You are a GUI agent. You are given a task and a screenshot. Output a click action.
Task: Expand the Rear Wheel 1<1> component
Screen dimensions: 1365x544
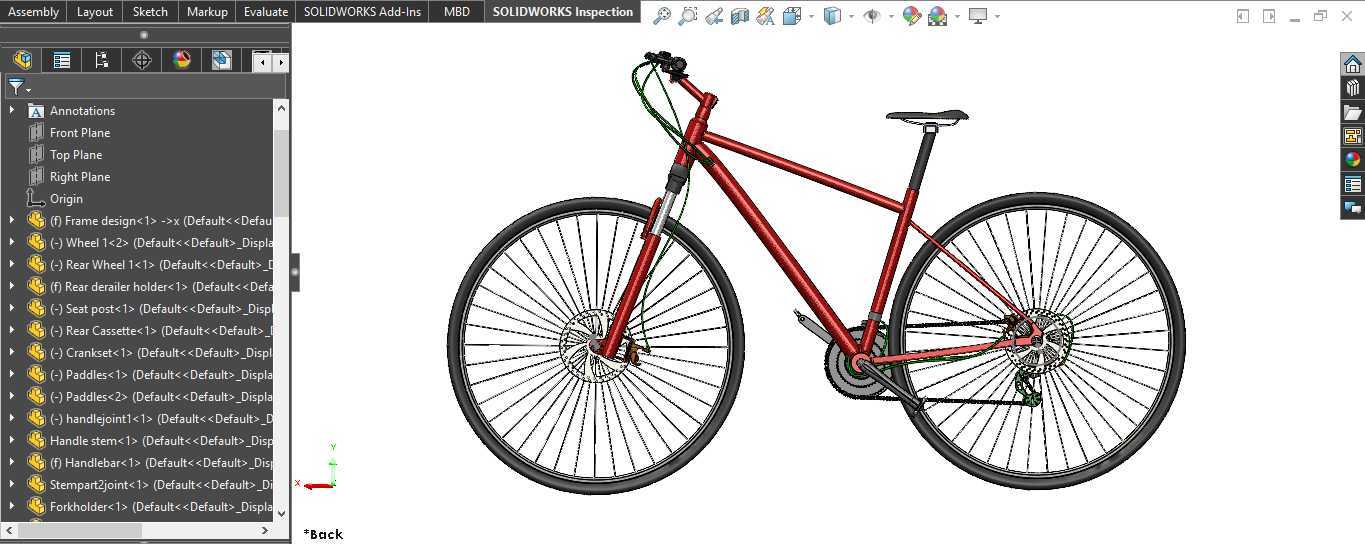pos(12,264)
